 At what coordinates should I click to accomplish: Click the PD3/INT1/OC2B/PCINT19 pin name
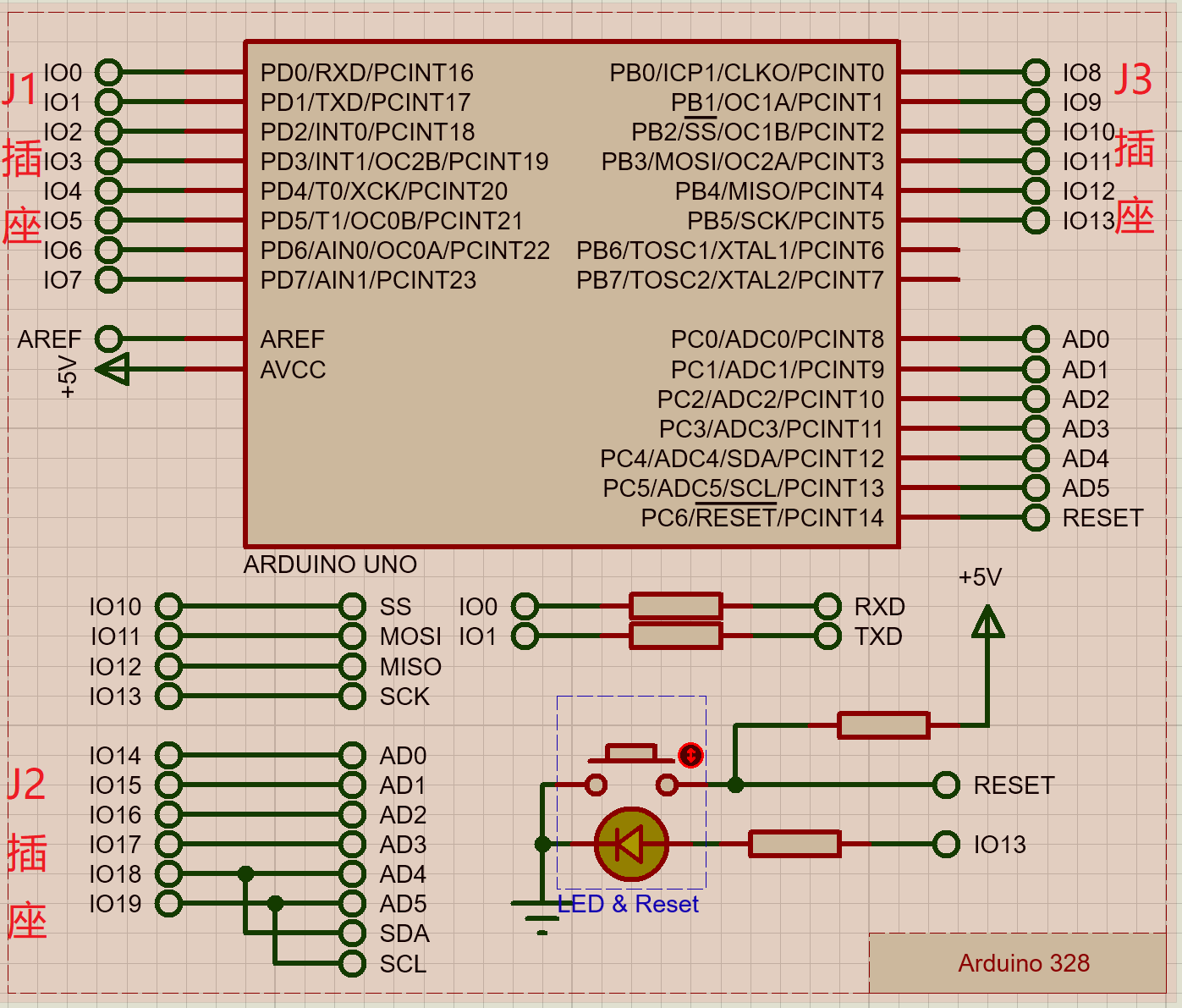click(404, 162)
